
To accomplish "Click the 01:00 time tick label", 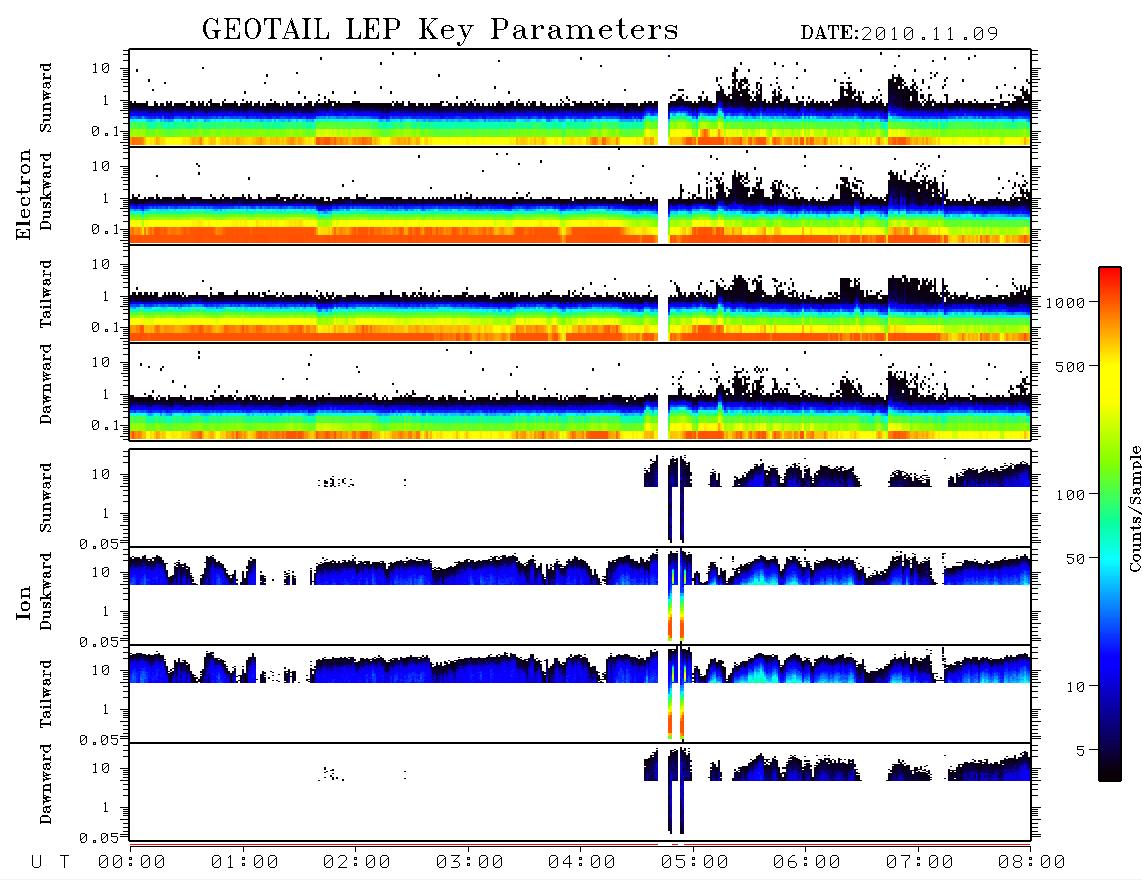I will (245, 862).
